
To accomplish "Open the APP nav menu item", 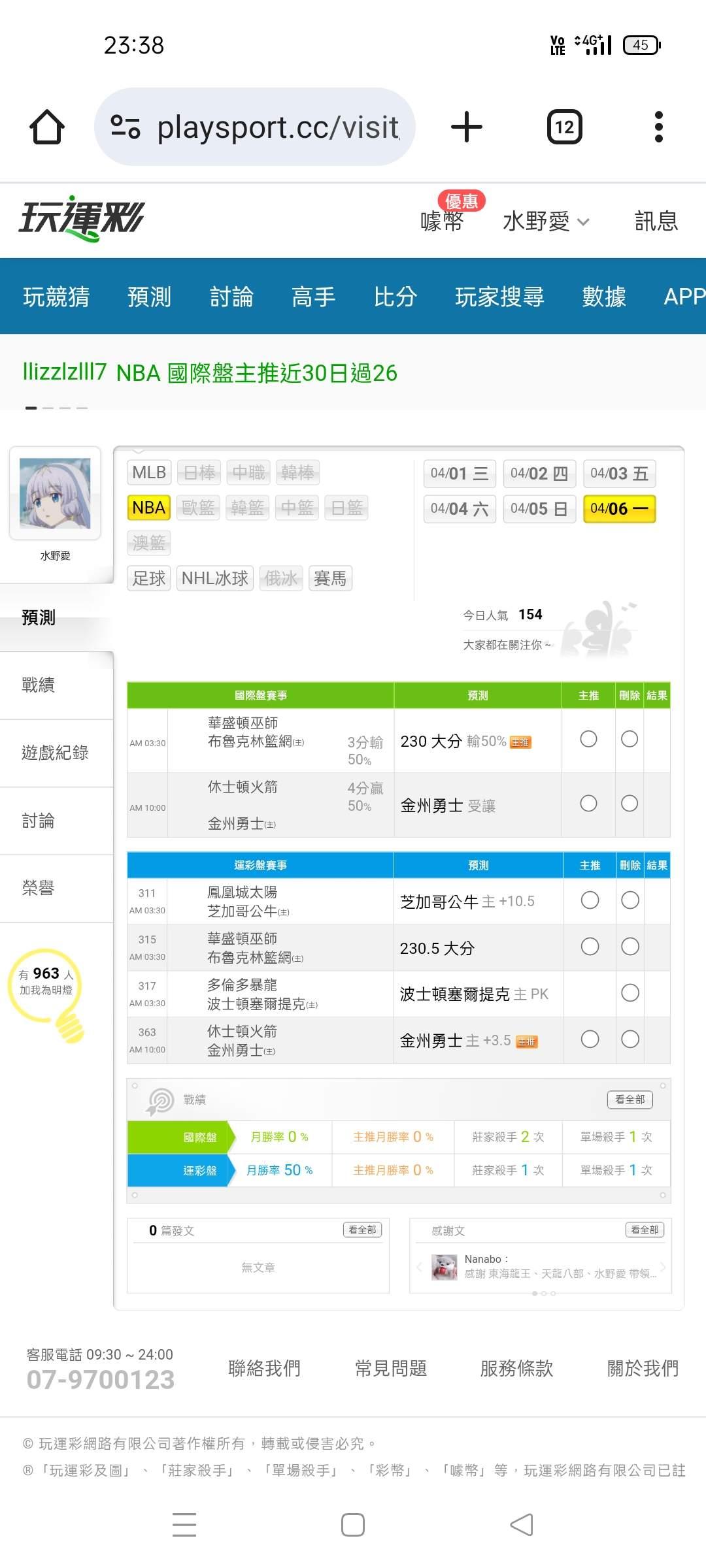I will pyautogui.click(x=684, y=297).
